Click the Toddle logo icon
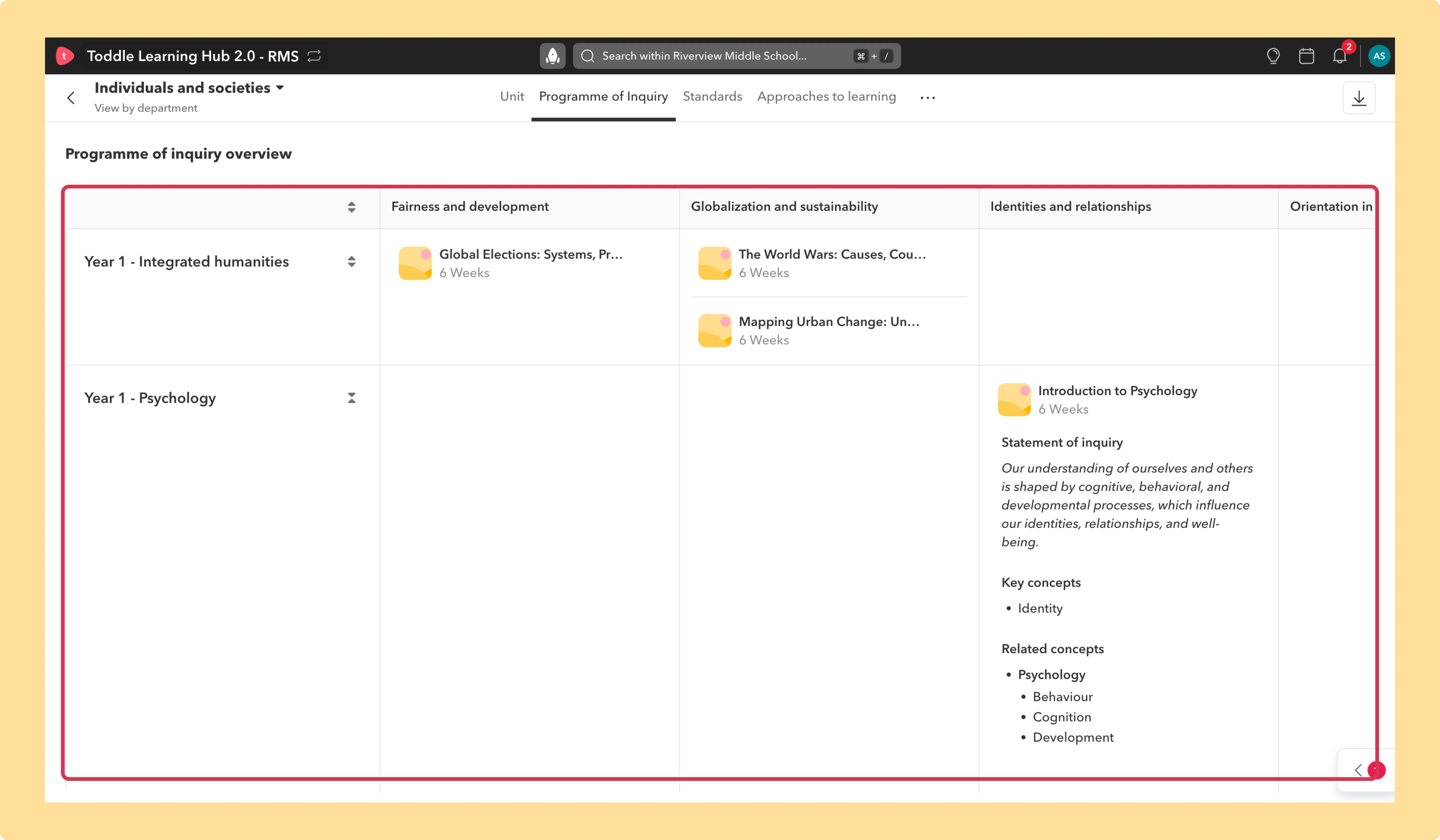1440x840 pixels. (x=65, y=56)
